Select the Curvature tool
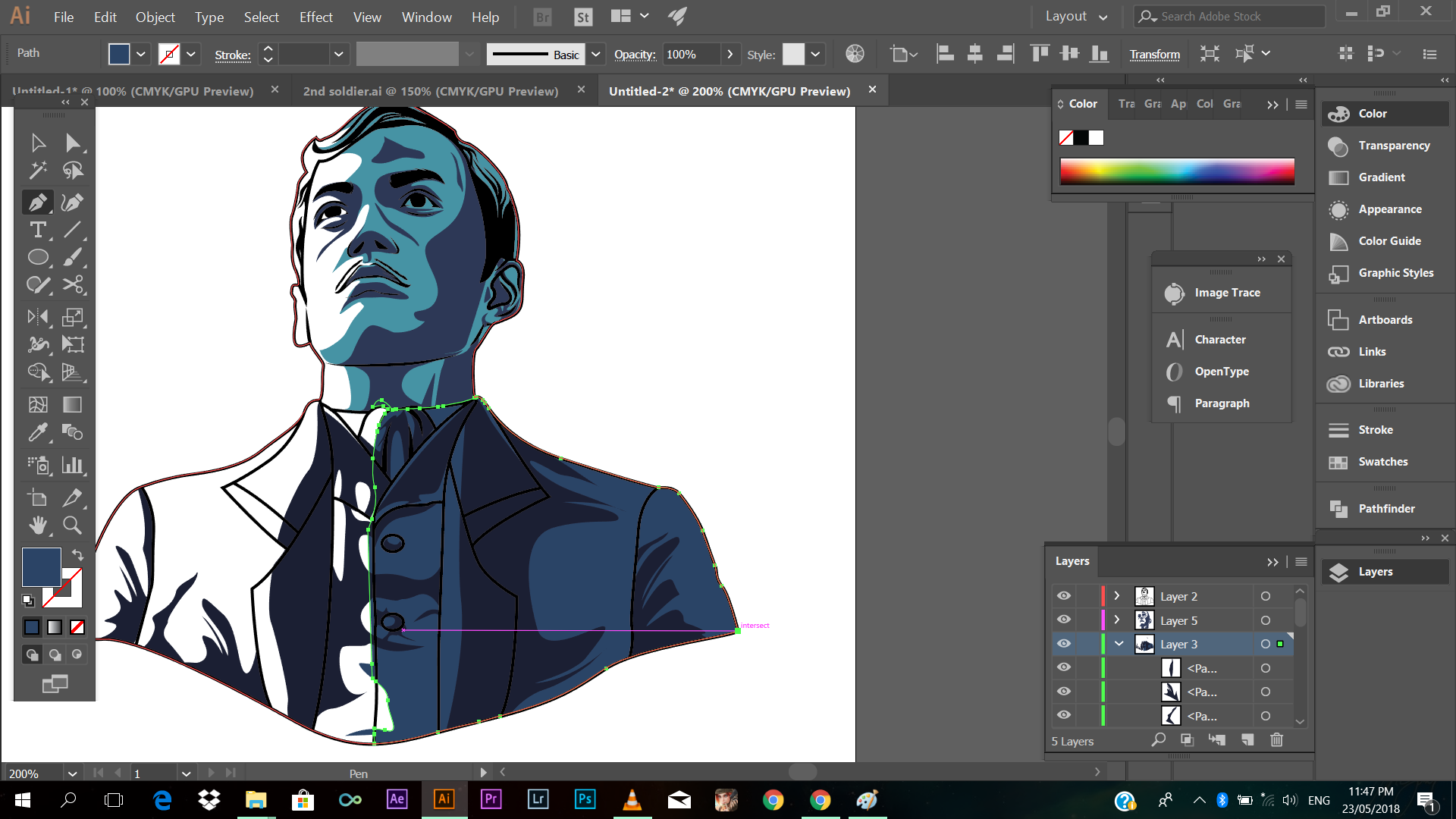 pyautogui.click(x=73, y=202)
